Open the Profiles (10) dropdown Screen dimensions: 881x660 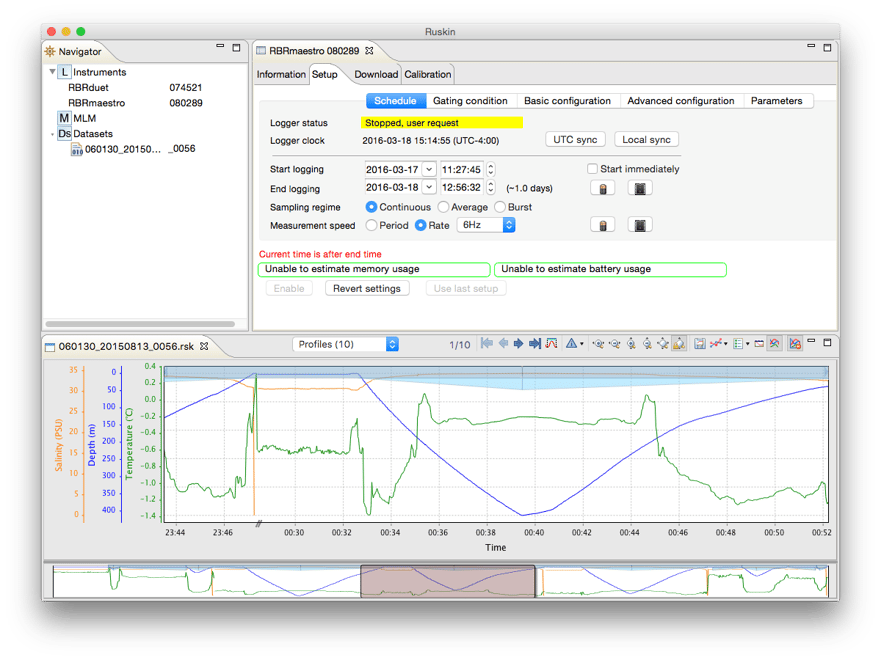coord(346,344)
